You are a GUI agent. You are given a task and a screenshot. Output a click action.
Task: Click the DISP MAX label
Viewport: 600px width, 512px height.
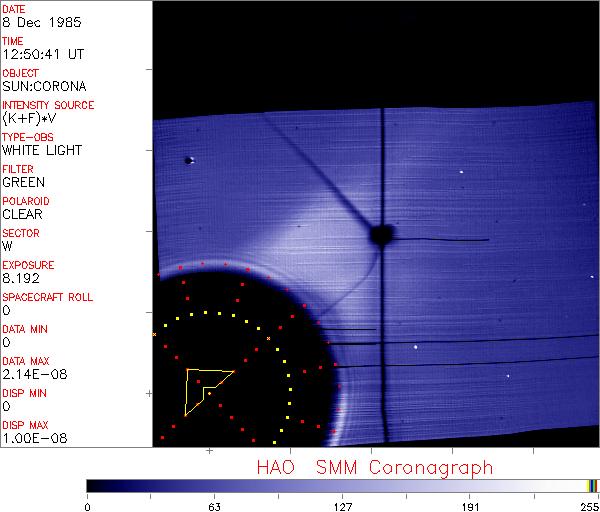point(25,425)
